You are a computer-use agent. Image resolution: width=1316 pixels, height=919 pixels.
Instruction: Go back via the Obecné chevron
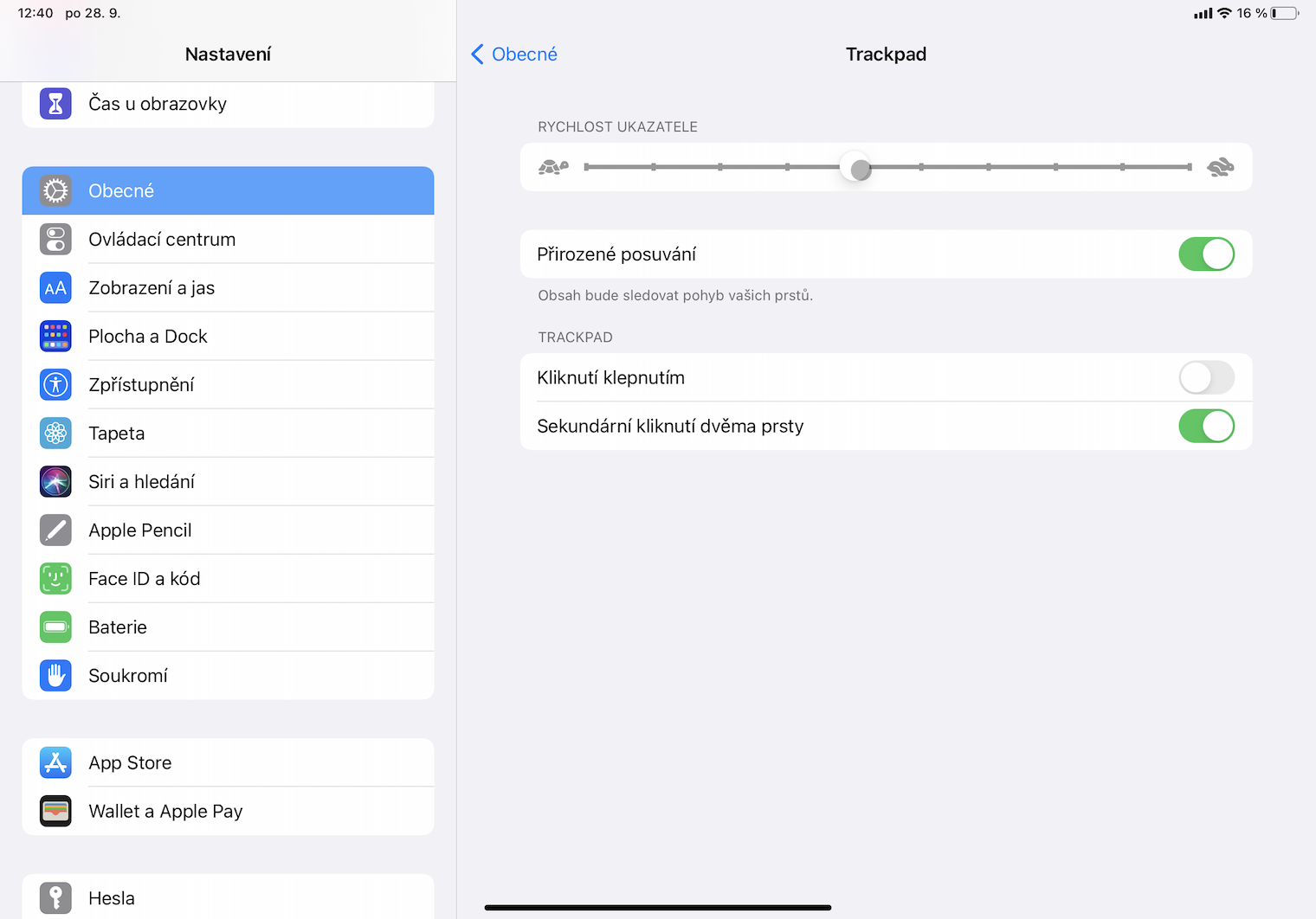tap(514, 55)
